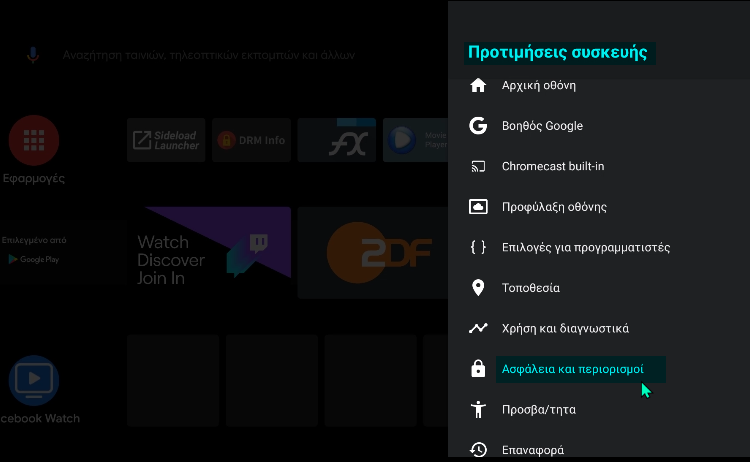Image resolution: width=750 pixels, height=462 pixels.
Task: Click the search field for movies and shows
Action: 209,55
